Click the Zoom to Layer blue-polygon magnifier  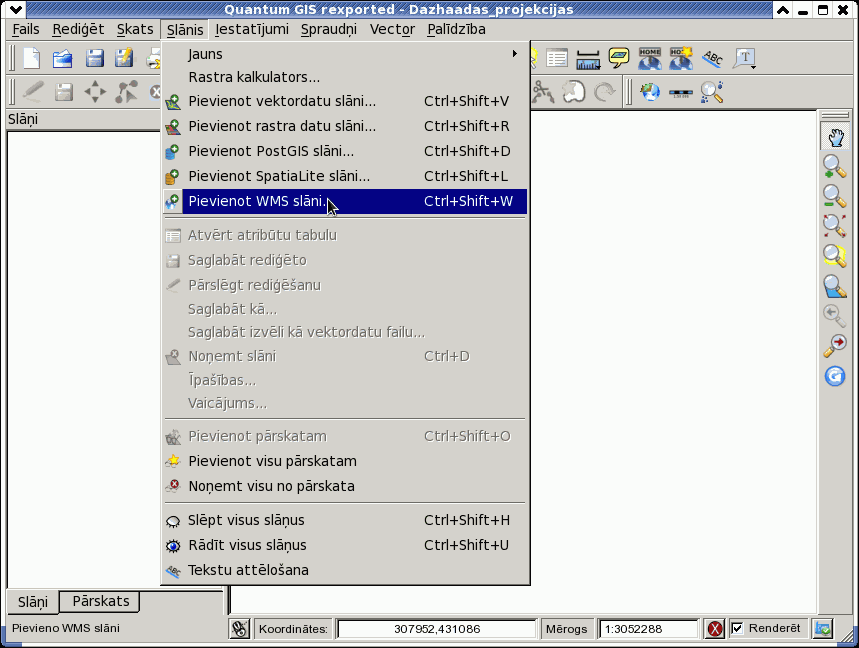[834, 286]
